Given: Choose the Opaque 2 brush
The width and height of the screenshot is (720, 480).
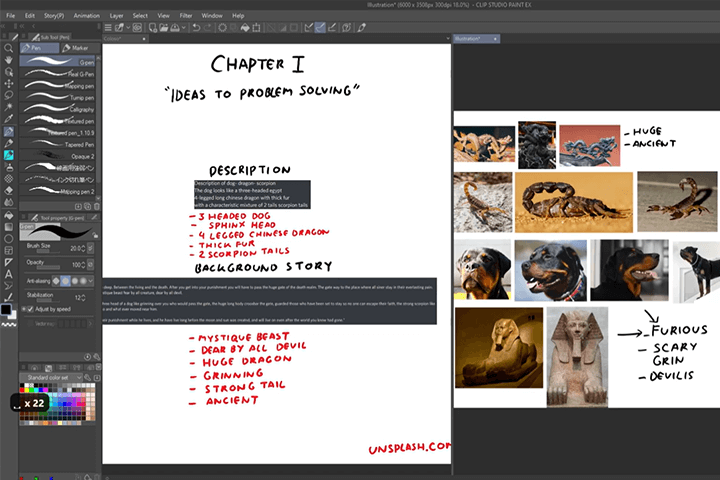Looking at the screenshot, I should [x=58, y=156].
